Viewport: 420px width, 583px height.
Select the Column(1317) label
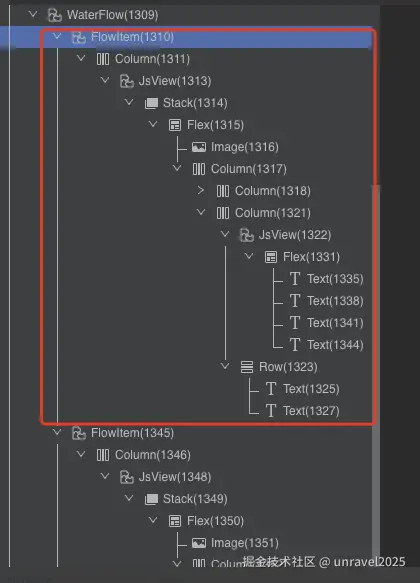249,169
